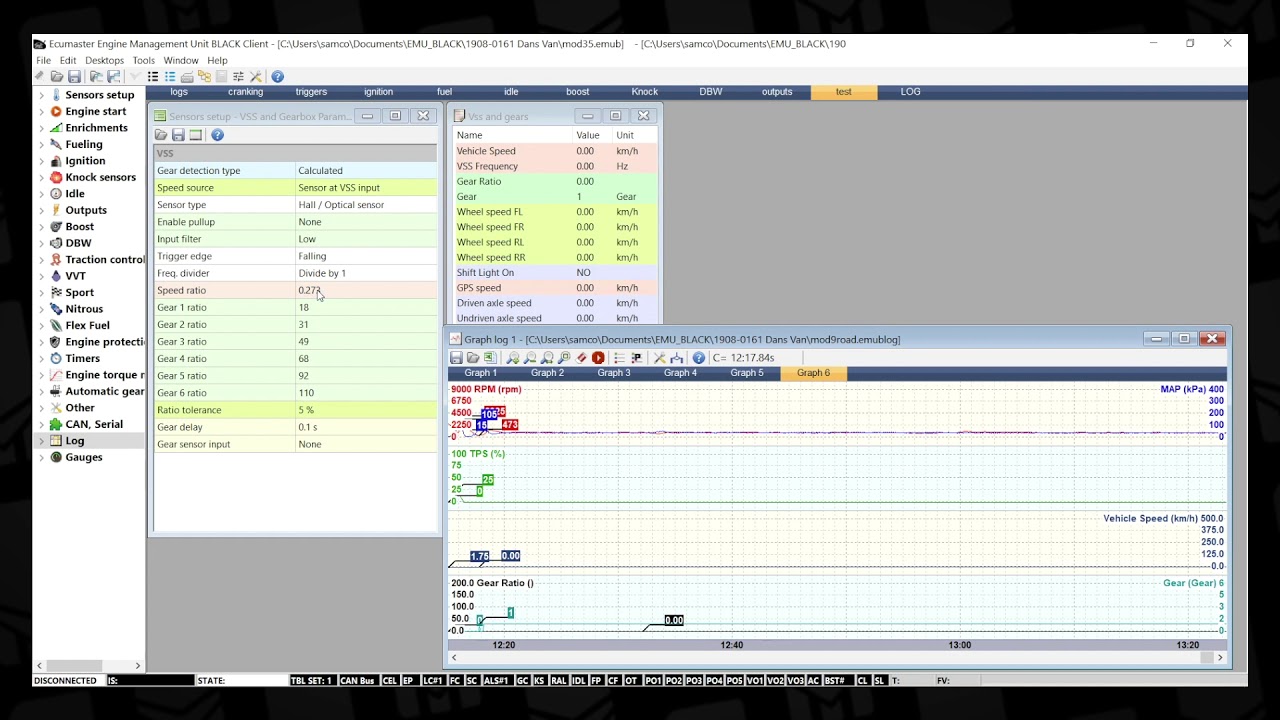This screenshot has height=720, width=1280.
Task: Click the blue list view icon
Action: (170, 77)
